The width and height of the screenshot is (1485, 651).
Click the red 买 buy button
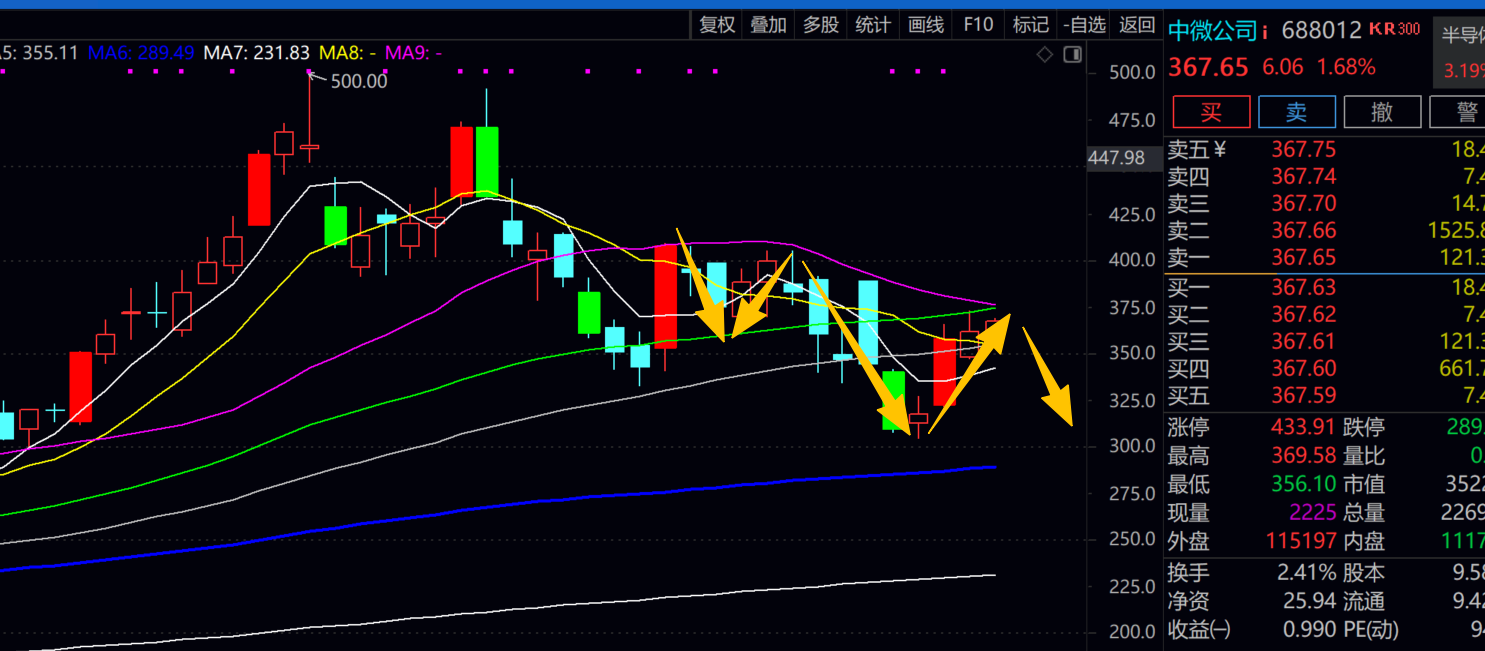[x=1211, y=112]
